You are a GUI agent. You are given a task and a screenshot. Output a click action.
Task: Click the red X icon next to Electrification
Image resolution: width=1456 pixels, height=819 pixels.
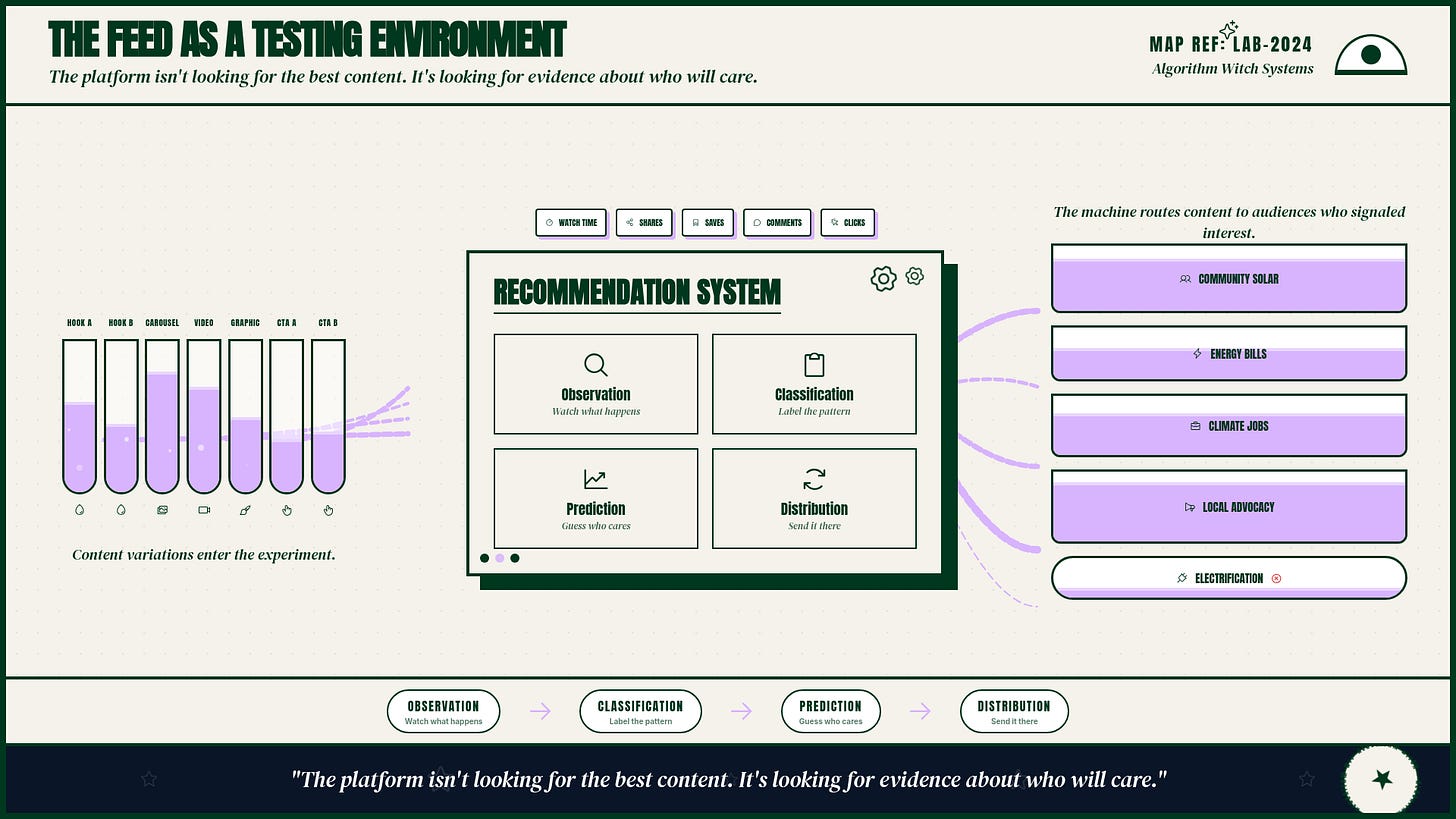click(x=1276, y=578)
